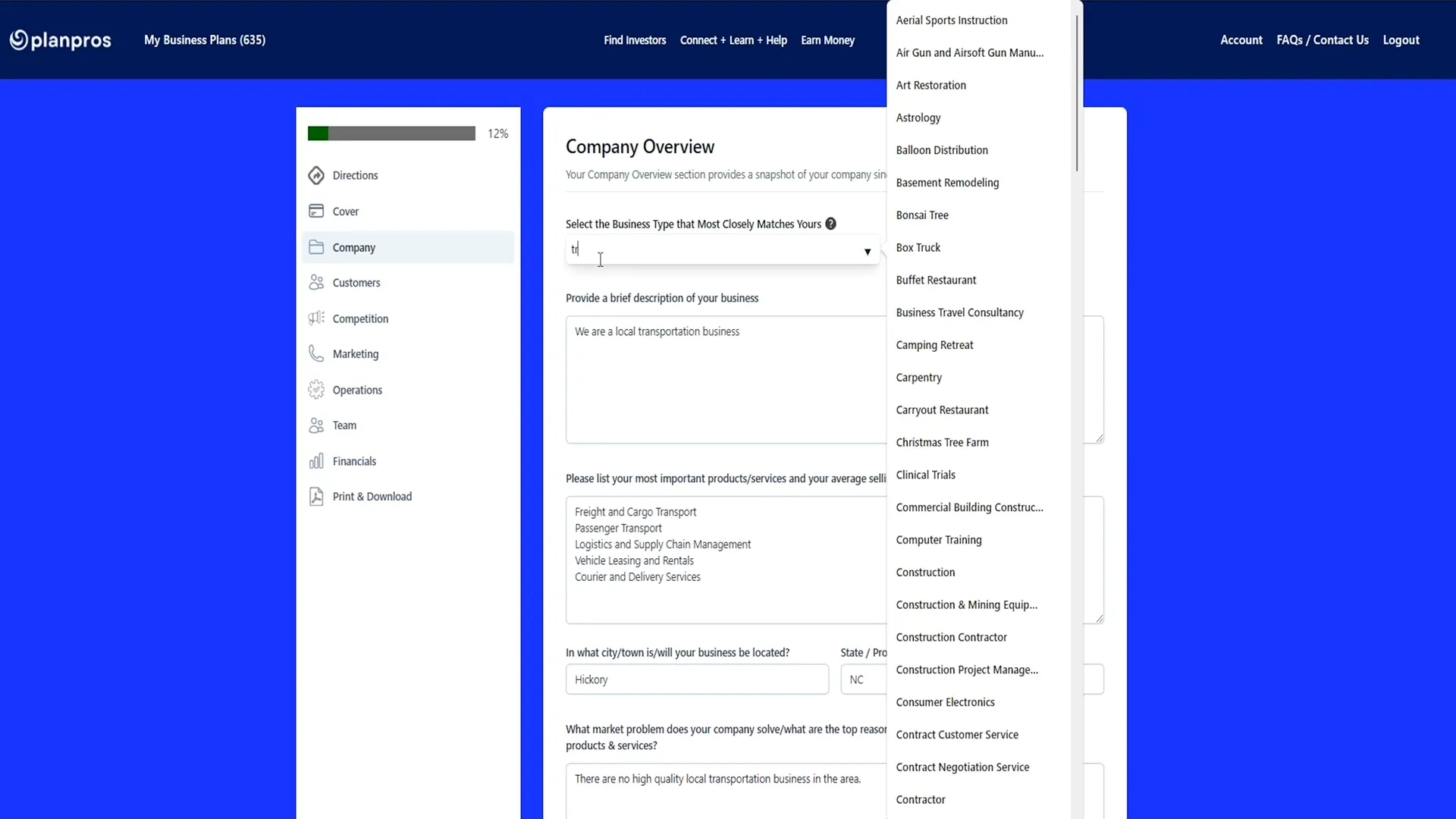
Task: Open the Financials section label
Action: click(354, 461)
